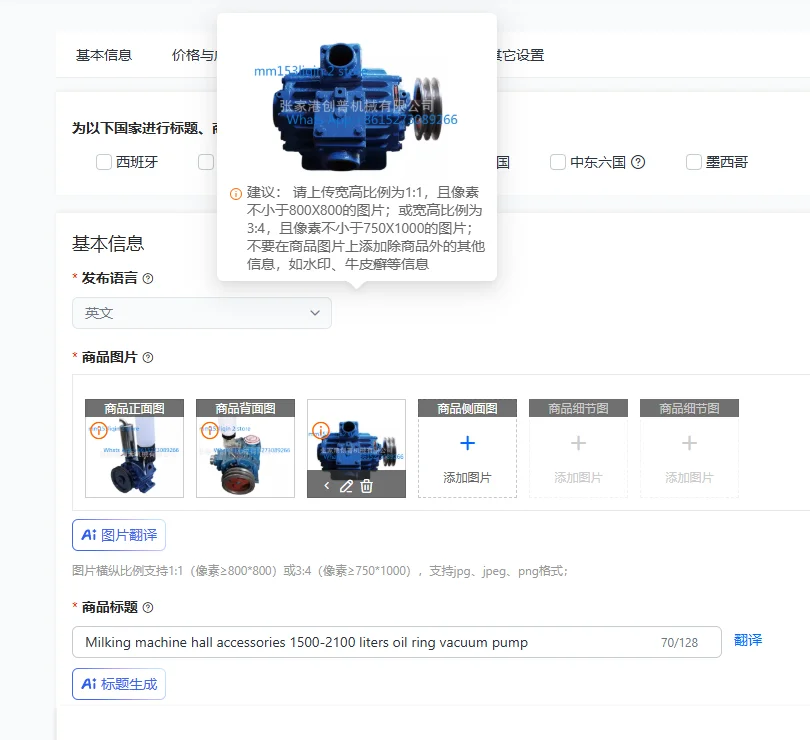Click the 70/128 character counter
The image size is (810, 740).
(679, 642)
